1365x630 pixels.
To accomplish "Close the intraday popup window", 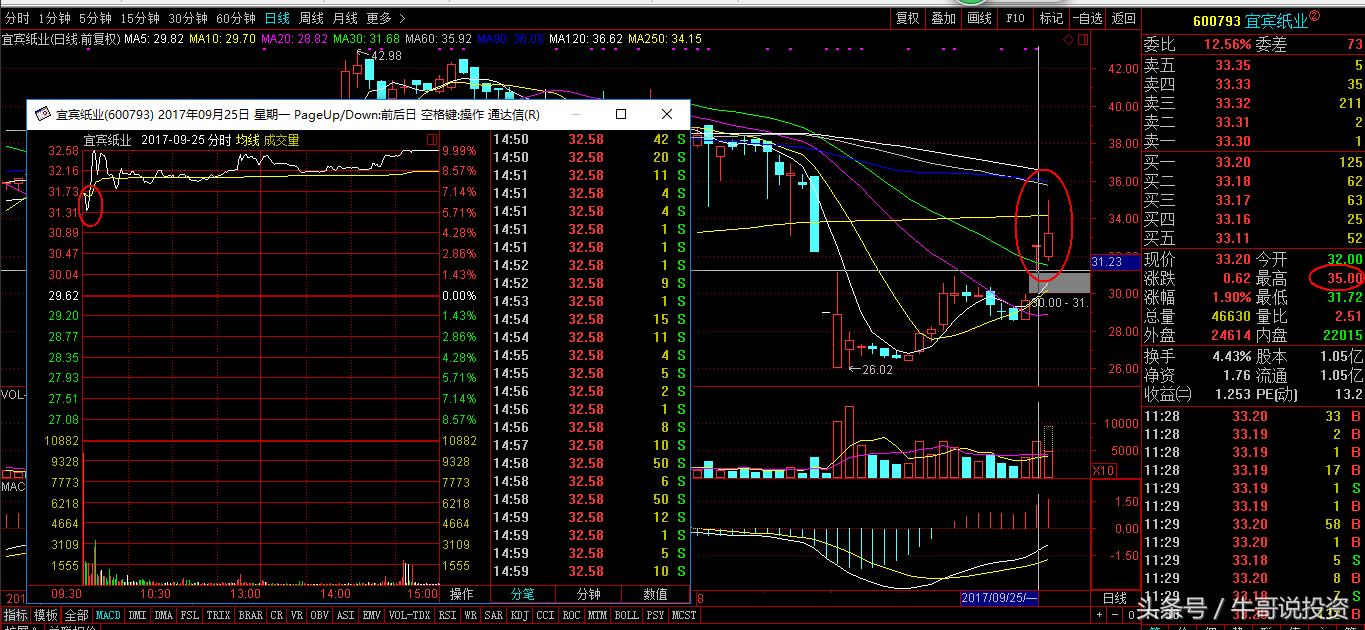I will pos(667,114).
